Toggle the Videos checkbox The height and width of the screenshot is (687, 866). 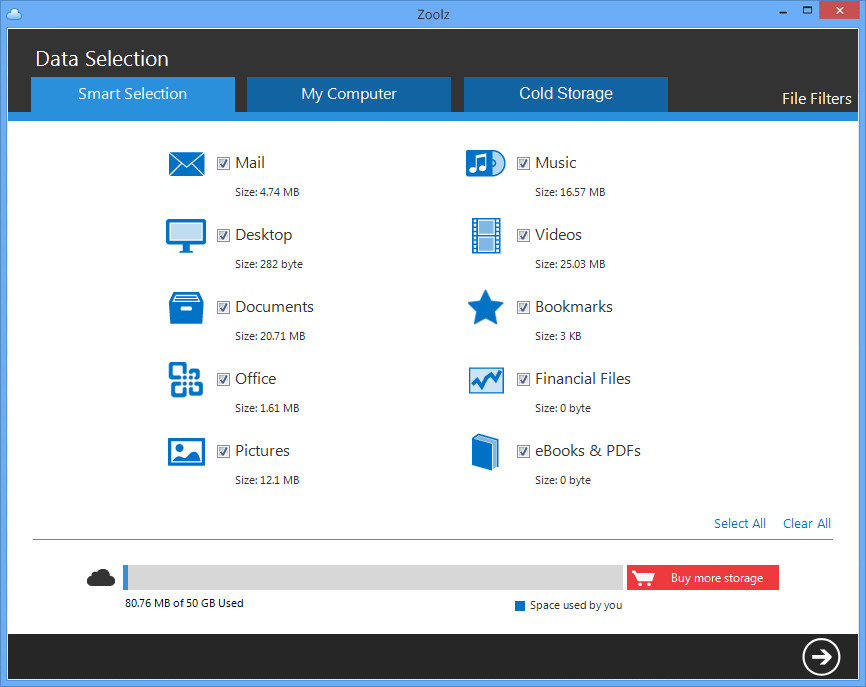point(523,235)
